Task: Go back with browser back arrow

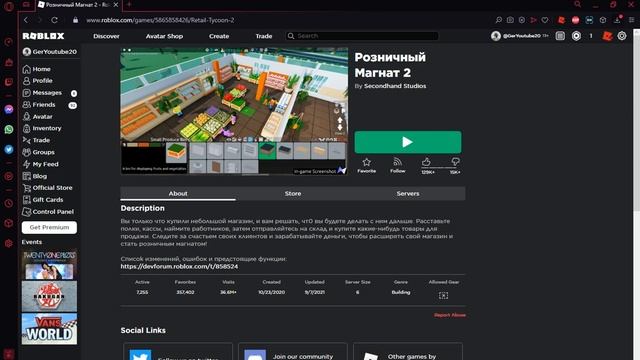Action: pos(26,20)
